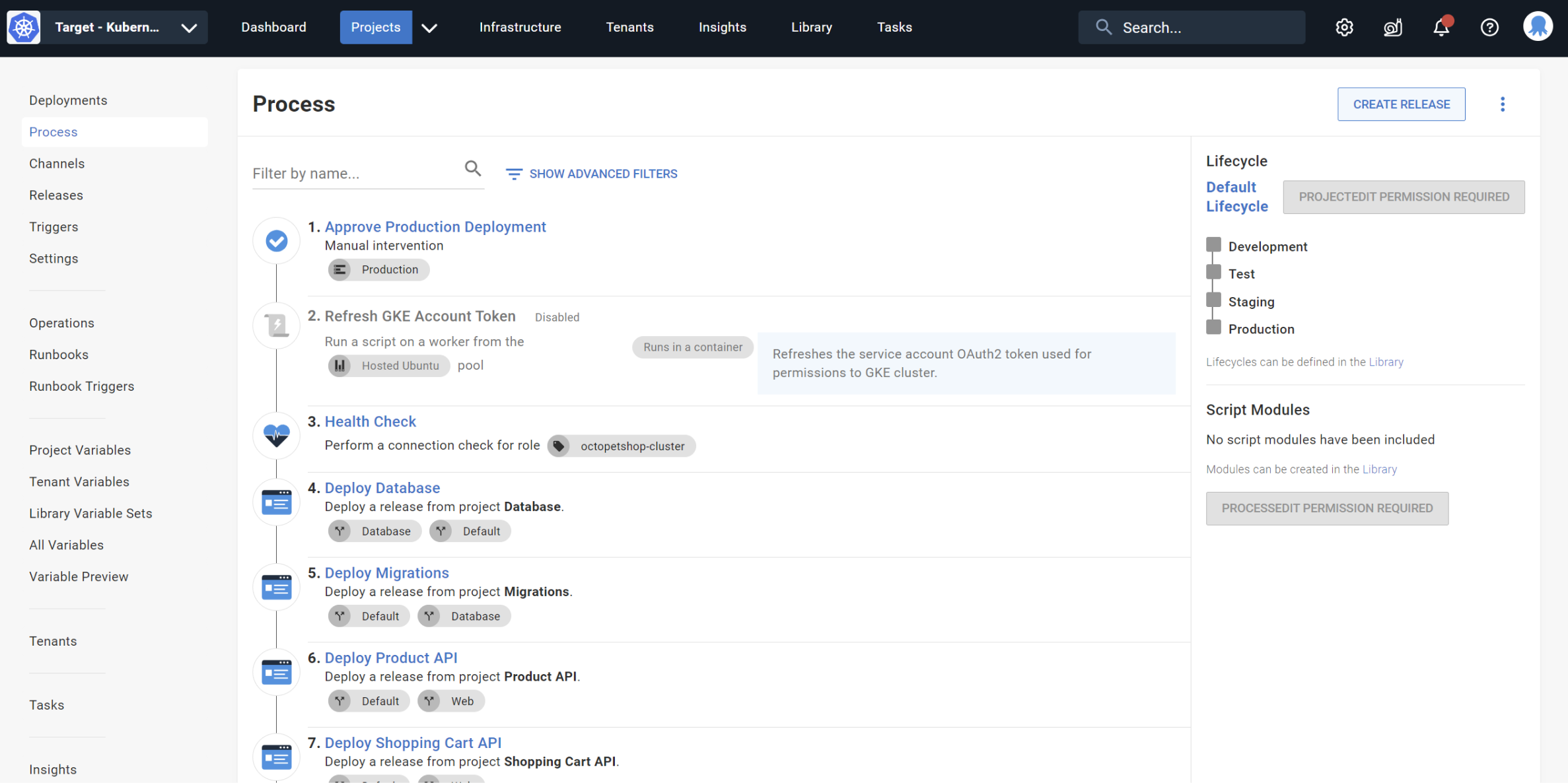The height and width of the screenshot is (783, 1568).
Task: Click the Deploy Database step icon
Action: pyautogui.click(x=276, y=502)
